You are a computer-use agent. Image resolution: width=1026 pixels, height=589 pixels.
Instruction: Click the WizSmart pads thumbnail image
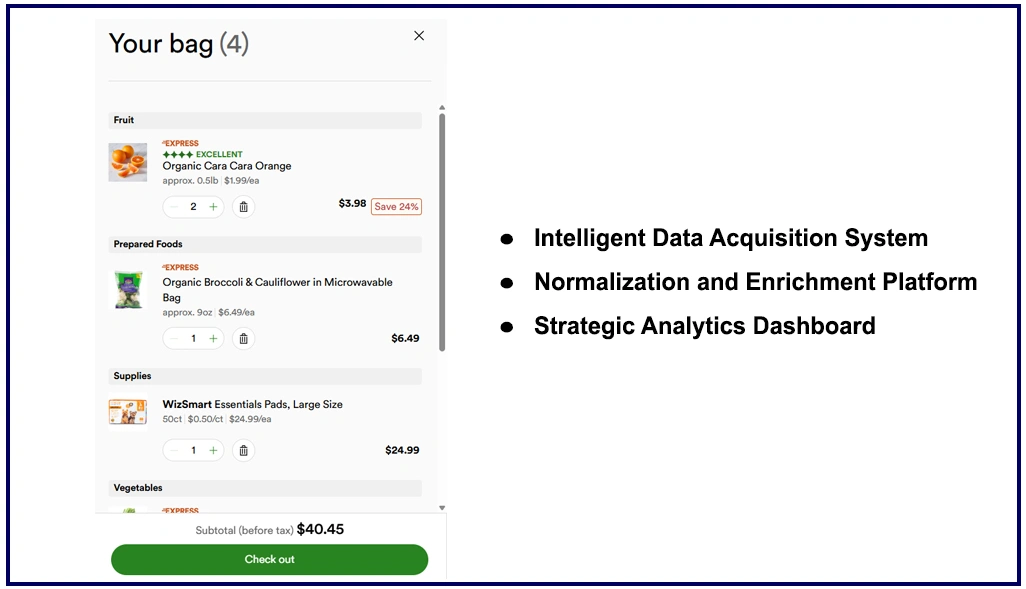(x=128, y=412)
